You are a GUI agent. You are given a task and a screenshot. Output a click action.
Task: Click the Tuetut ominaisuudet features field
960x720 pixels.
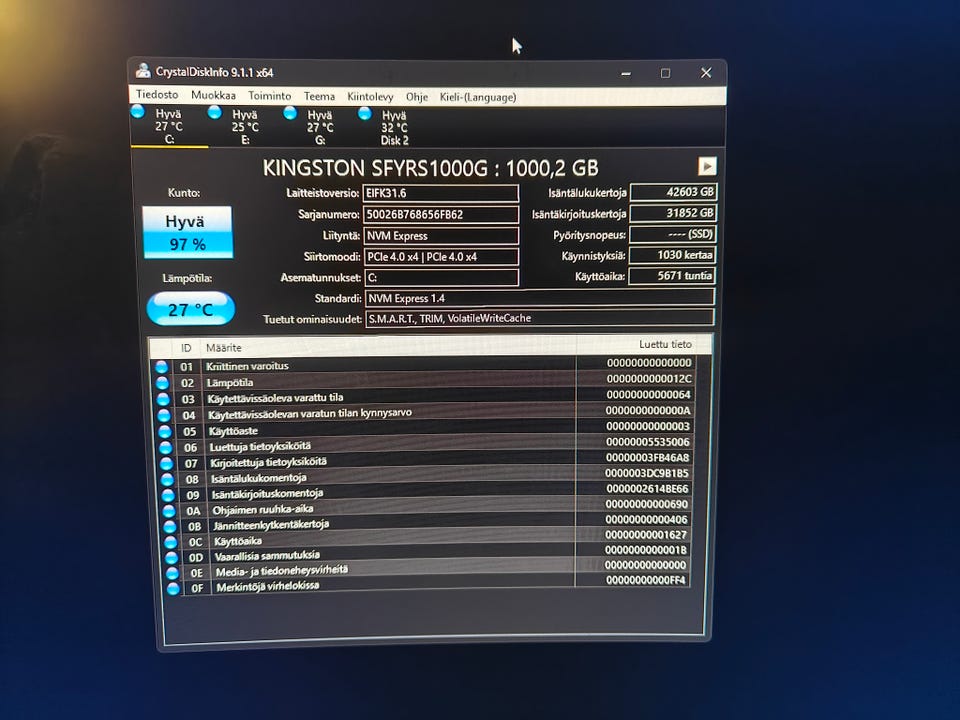point(540,318)
